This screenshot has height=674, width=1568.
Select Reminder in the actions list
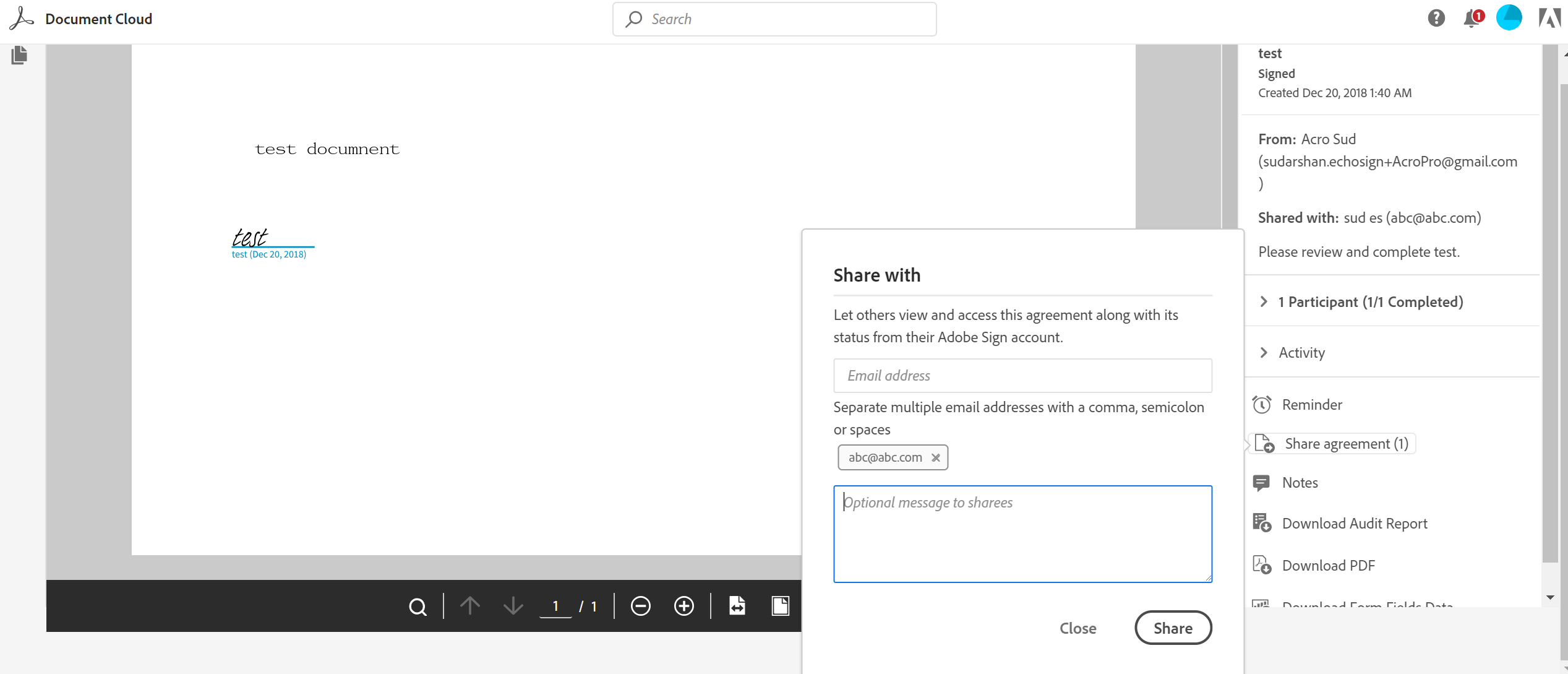point(1311,405)
